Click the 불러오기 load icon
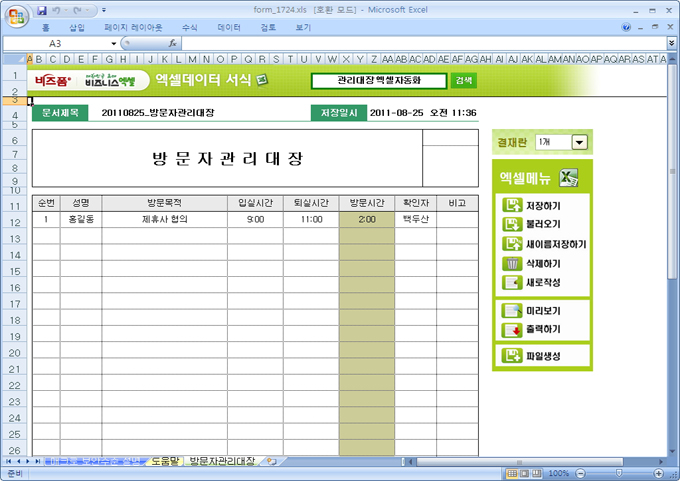This screenshot has width=680, height=481. (x=512, y=224)
